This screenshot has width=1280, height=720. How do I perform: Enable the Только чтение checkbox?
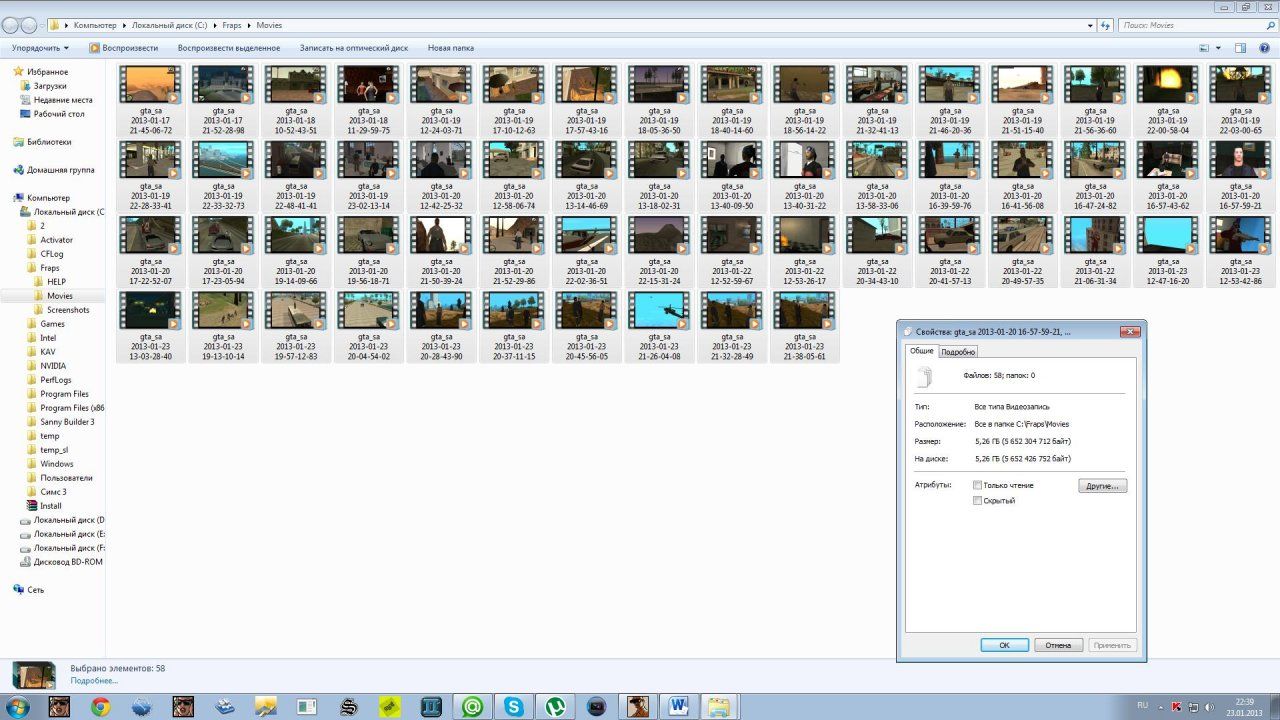(x=978, y=485)
